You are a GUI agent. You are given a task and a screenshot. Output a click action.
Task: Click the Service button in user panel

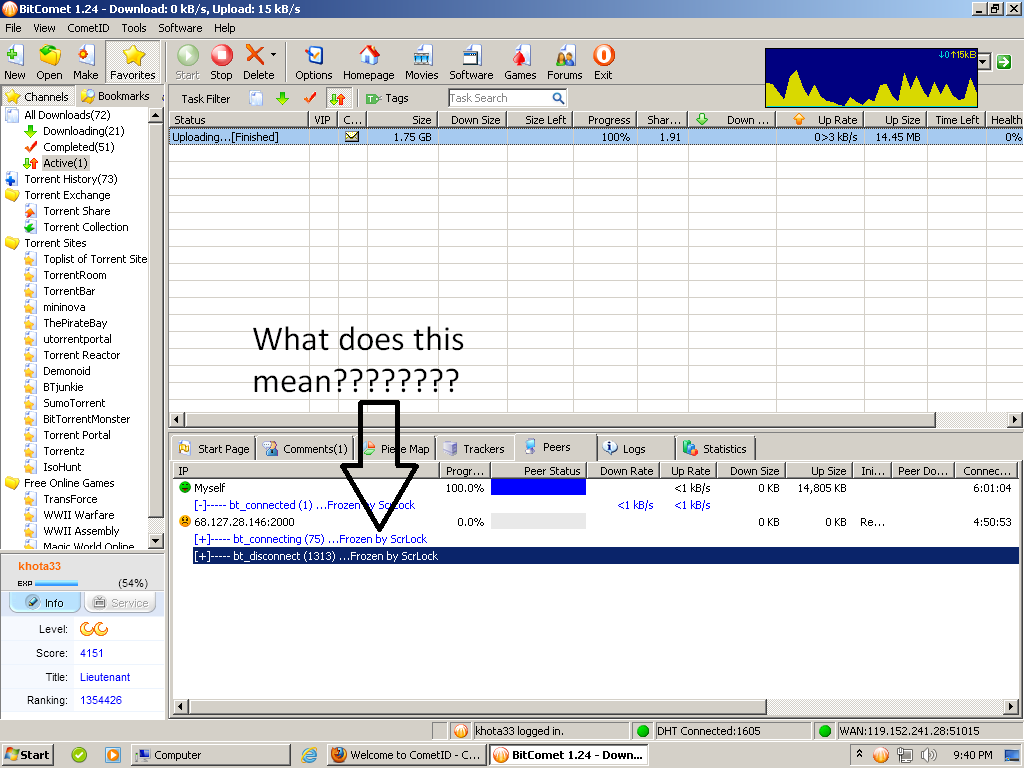tap(121, 603)
